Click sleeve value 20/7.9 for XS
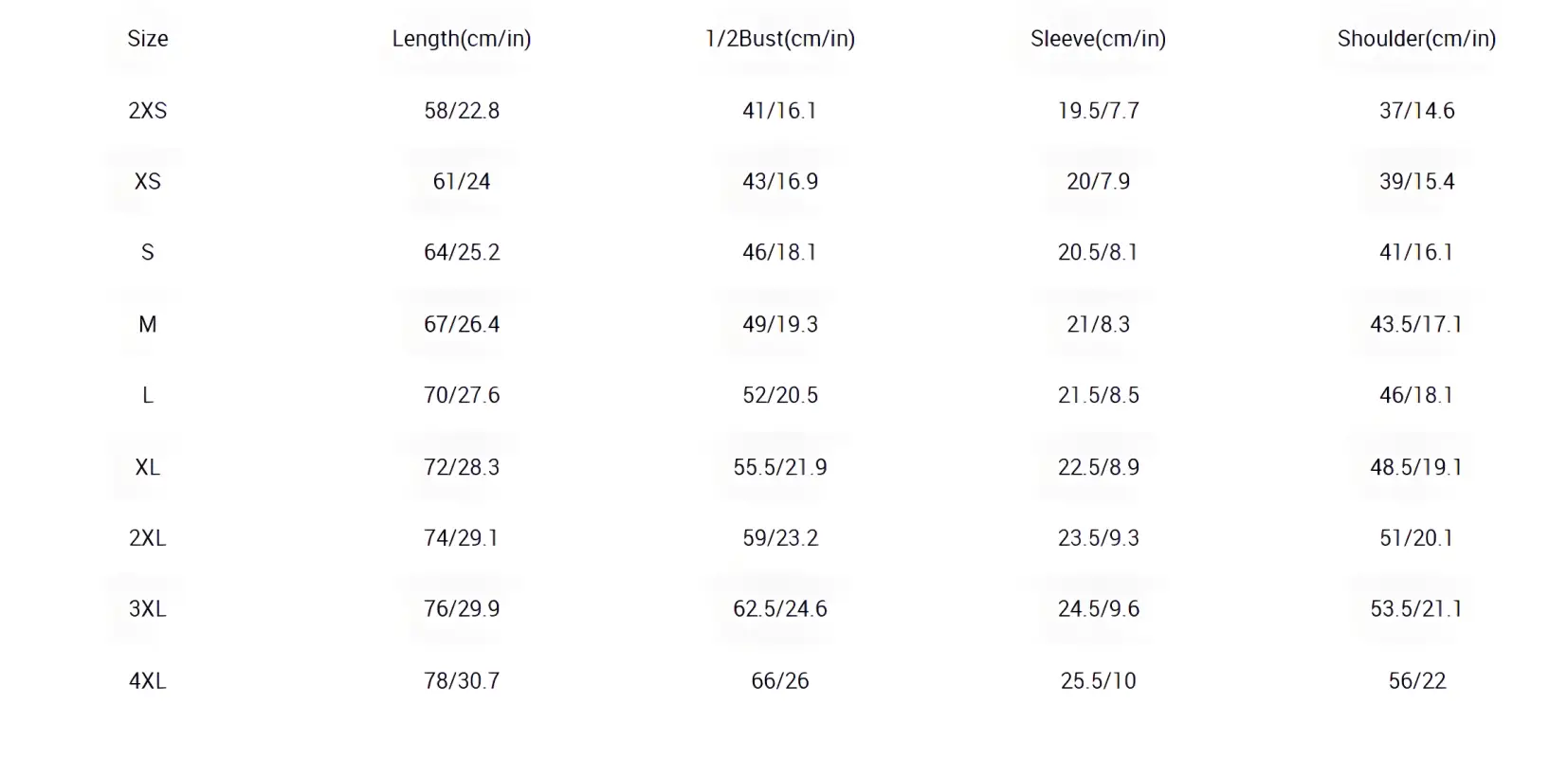This screenshot has width=1568, height=758. [1098, 182]
